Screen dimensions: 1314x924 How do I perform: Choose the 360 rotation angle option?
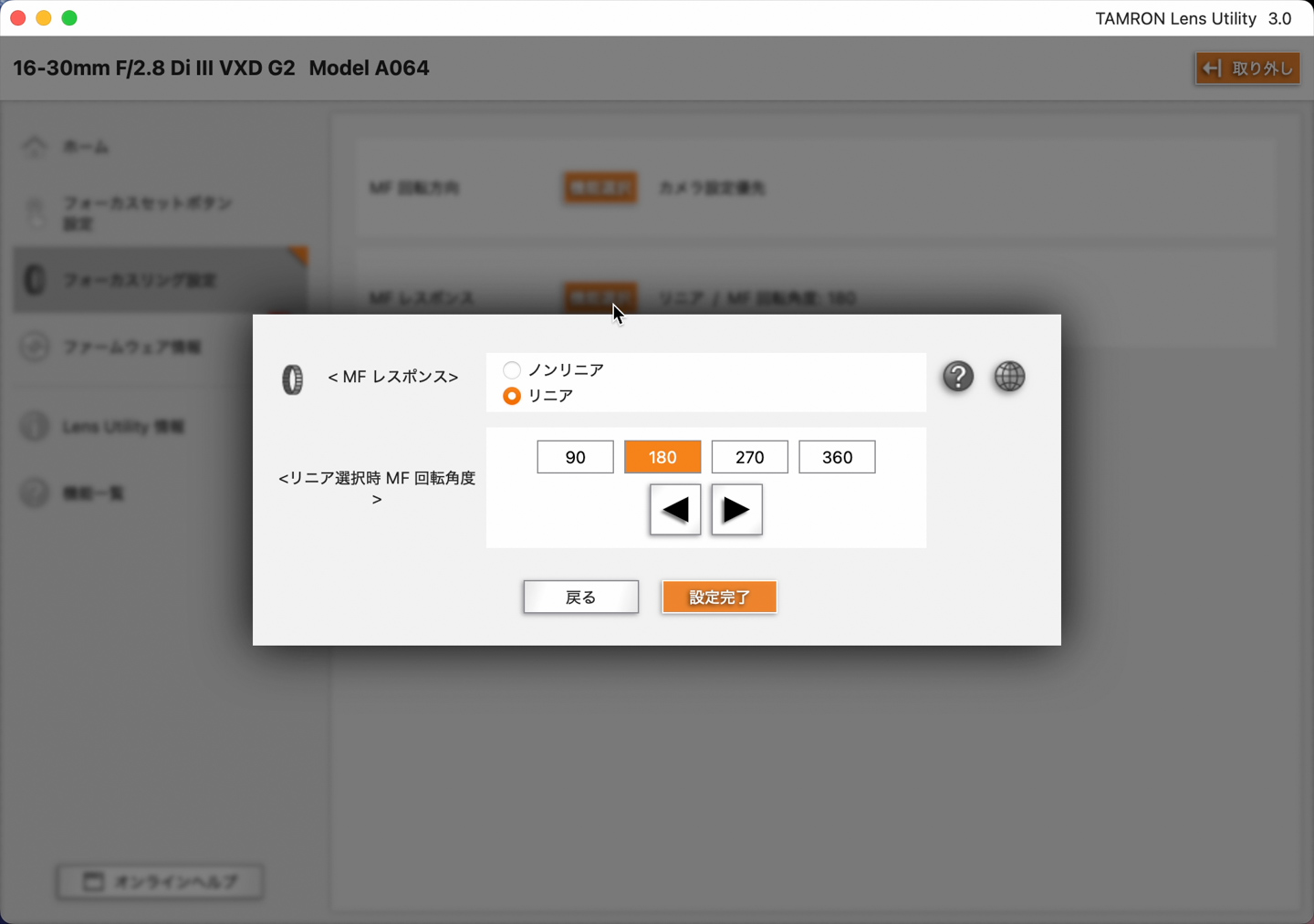tap(837, 457)
